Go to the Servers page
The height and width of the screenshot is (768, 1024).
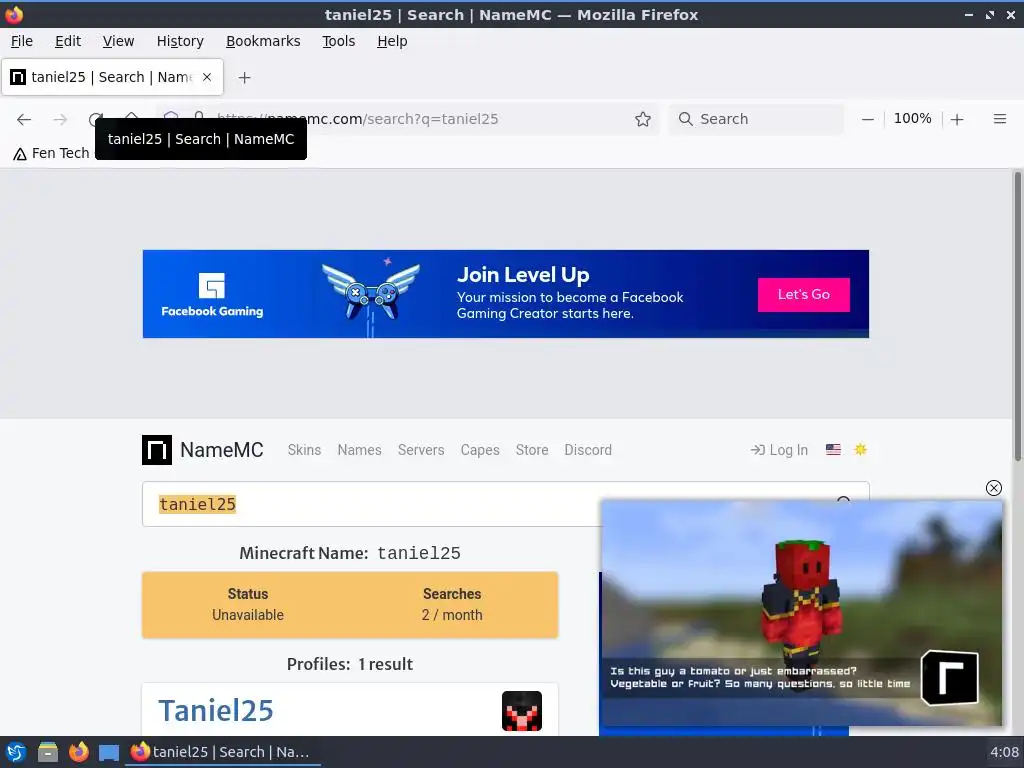(421, 450)
